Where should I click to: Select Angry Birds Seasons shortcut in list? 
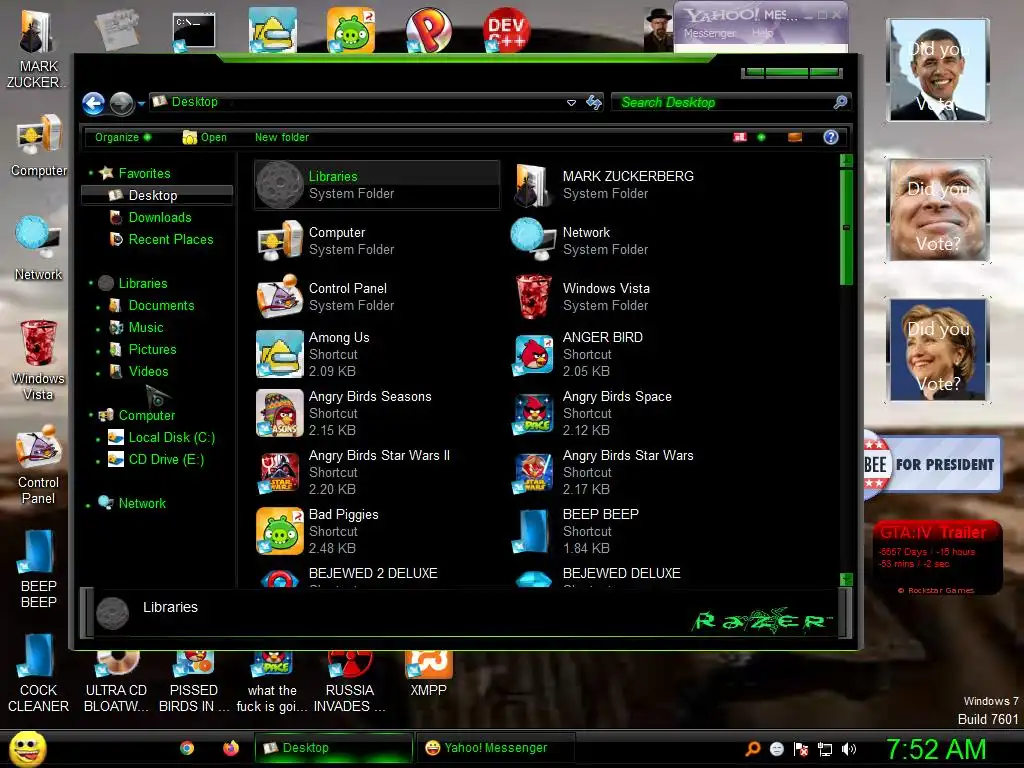coord(377,413)
